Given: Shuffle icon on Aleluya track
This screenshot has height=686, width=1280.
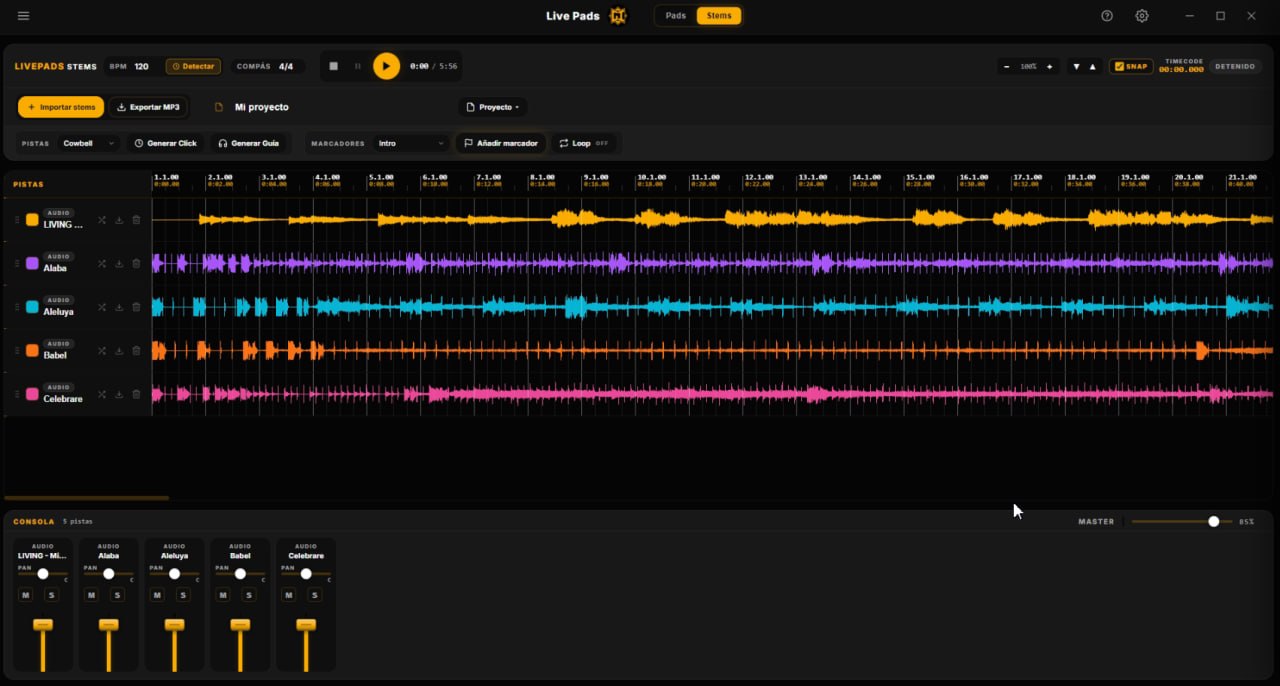Looking at the screenshot, I should 102,307.
